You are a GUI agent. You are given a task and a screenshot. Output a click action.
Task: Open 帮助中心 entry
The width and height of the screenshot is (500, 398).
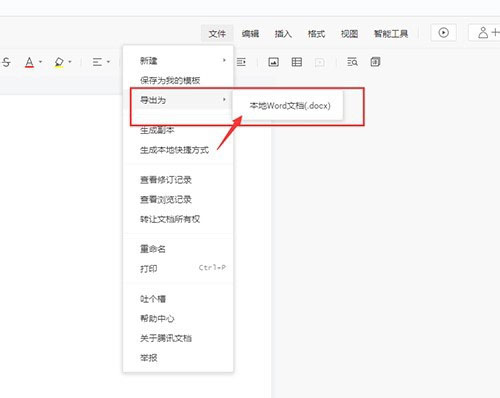pos(178,319)
